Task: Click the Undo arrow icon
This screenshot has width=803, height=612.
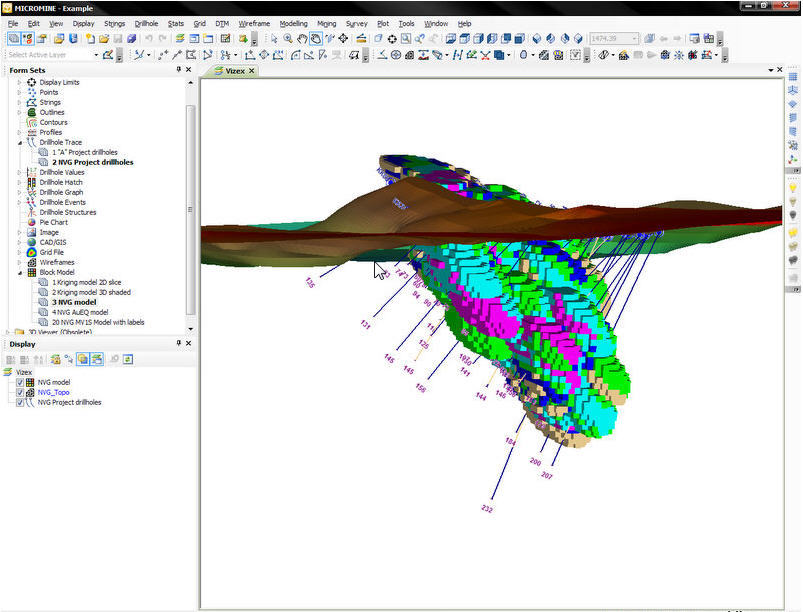Action: [149, 39]
